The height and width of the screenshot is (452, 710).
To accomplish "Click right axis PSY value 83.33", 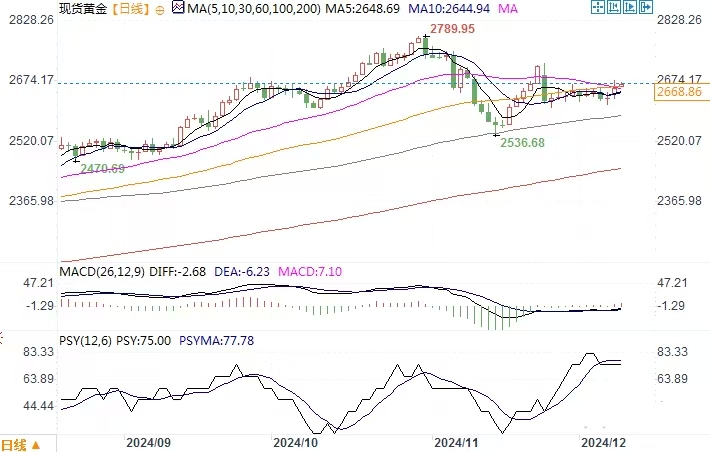I will 672,352.
